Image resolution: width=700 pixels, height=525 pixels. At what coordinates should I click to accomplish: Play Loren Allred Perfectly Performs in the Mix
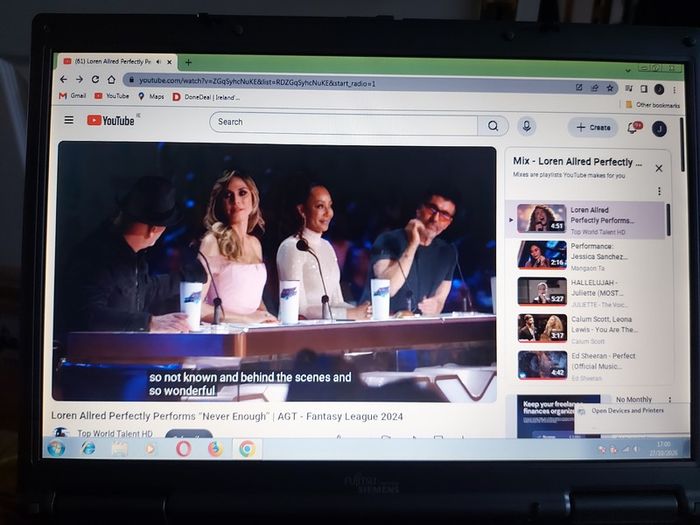click(x=586, y=220)
